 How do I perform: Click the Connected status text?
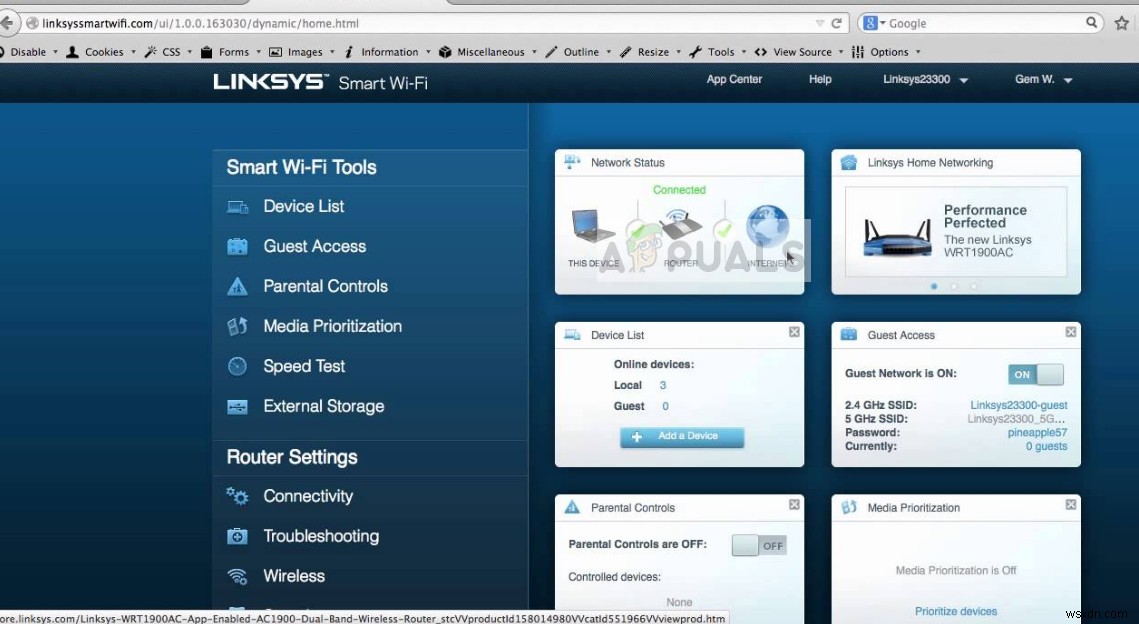coord(679,190)
